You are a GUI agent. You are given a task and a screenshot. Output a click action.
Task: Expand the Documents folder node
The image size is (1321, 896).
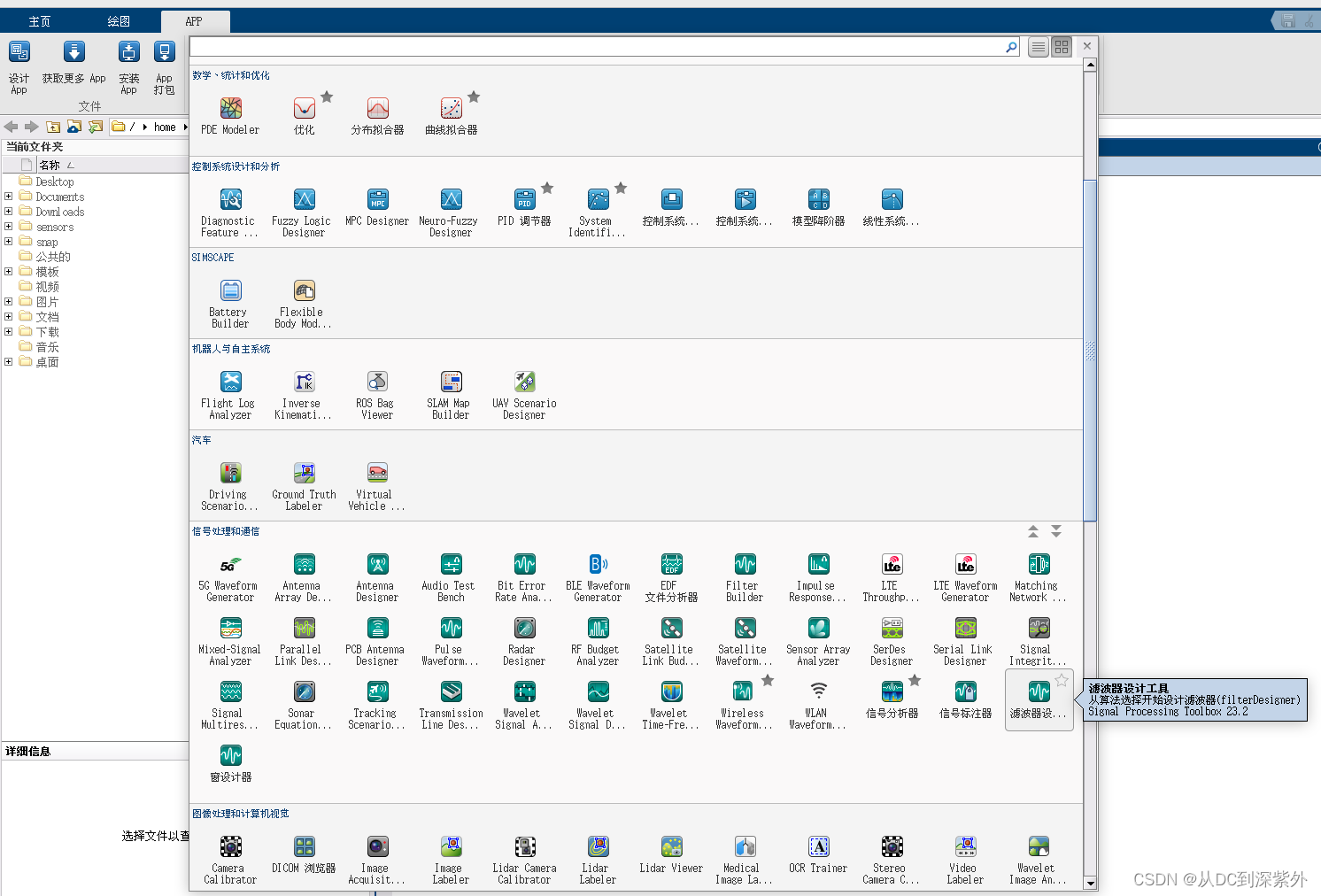8,197
